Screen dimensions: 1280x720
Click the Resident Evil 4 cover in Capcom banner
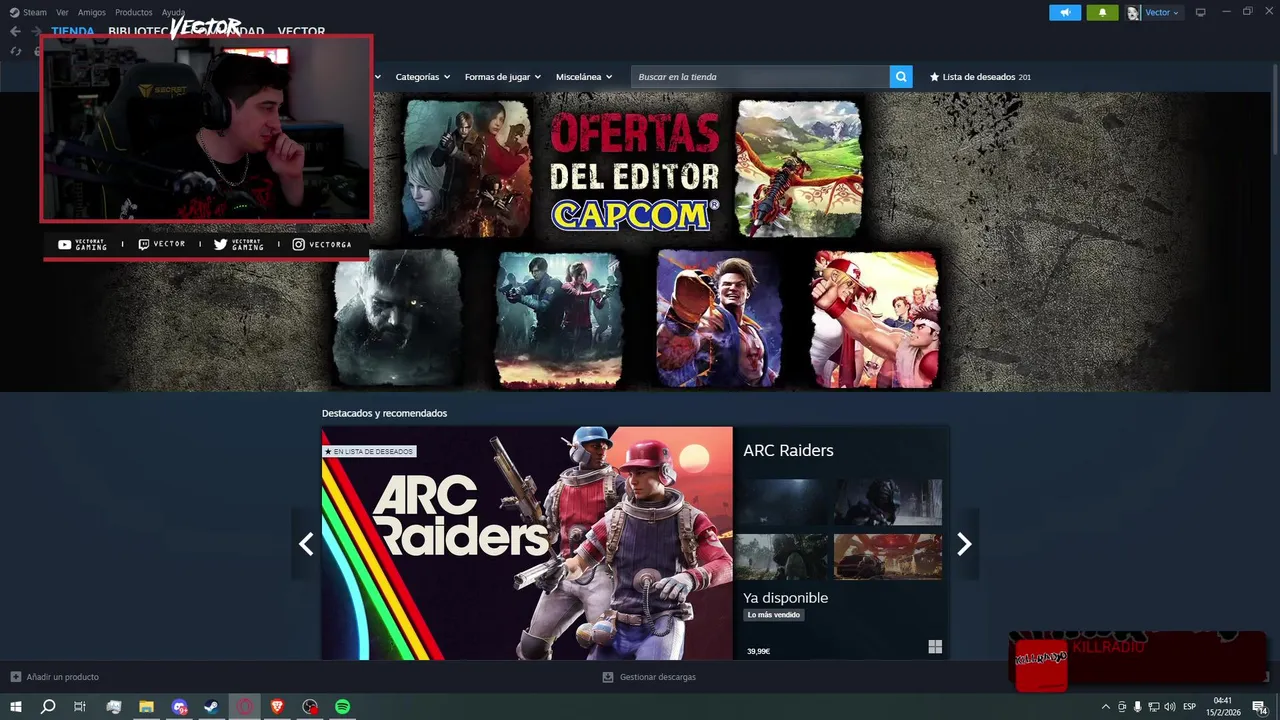click(x=468, y=168)
